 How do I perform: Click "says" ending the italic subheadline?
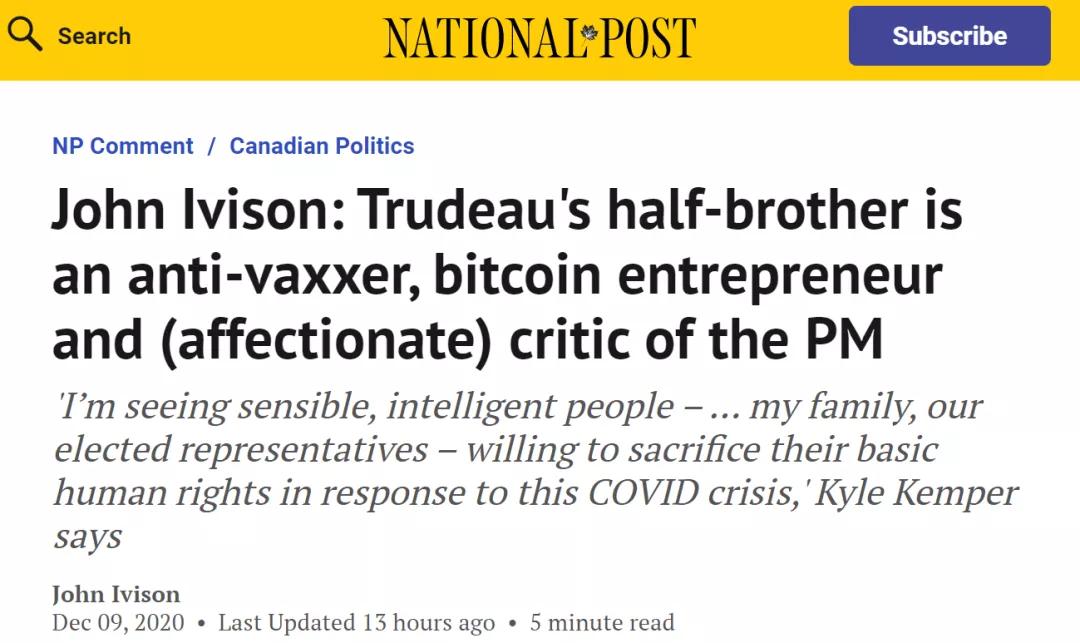(x=88, y=536)
